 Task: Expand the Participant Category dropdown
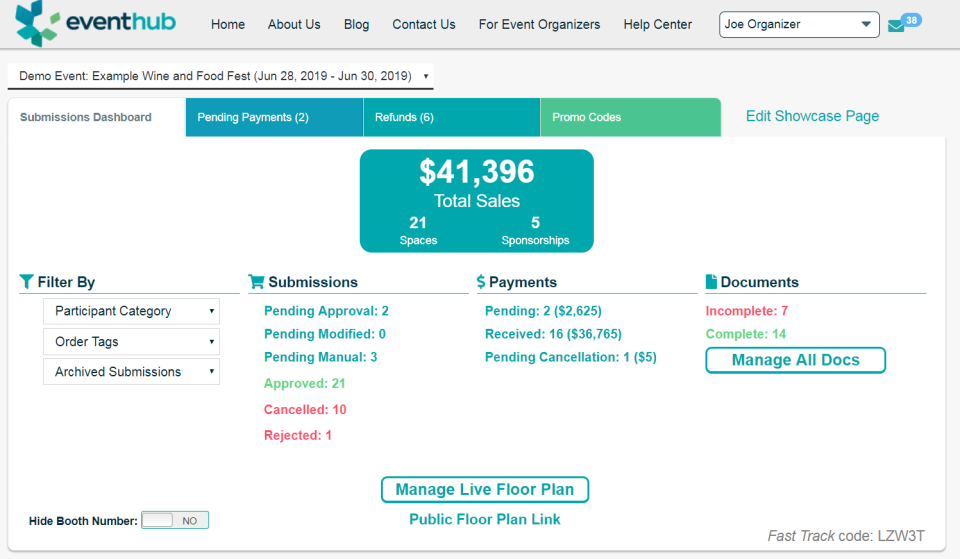click(131, 311)
